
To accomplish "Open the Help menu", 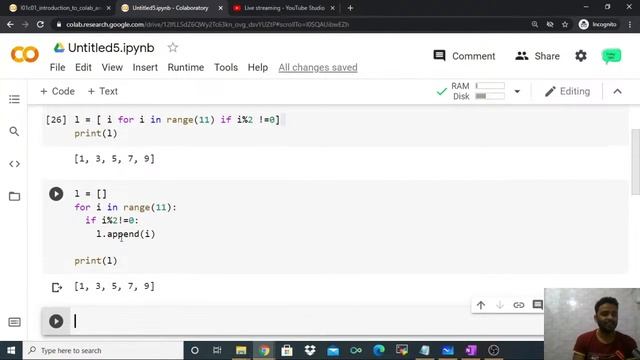I will [258, 67].
